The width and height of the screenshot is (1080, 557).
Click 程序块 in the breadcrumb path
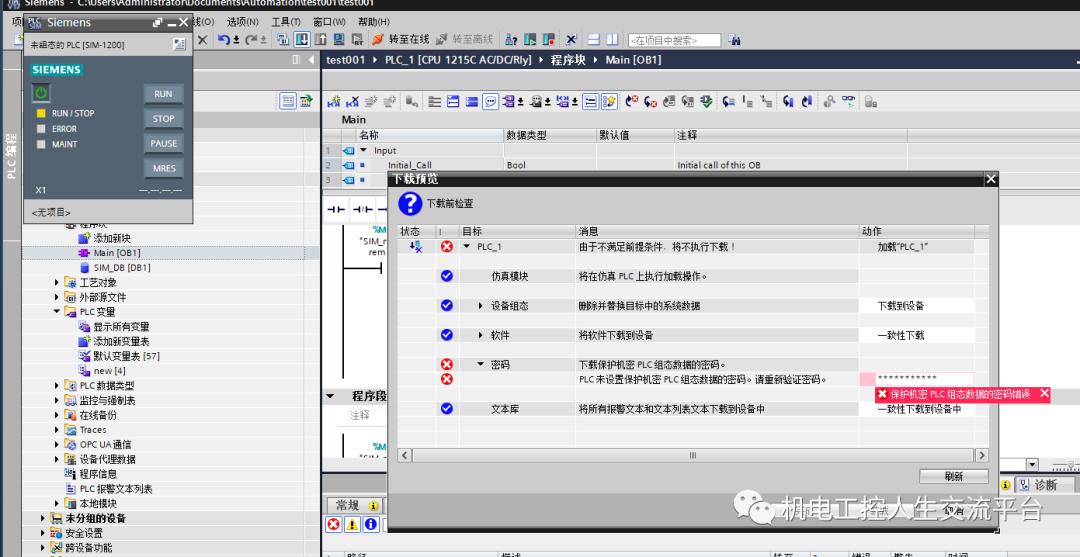(x=568, y=60)
